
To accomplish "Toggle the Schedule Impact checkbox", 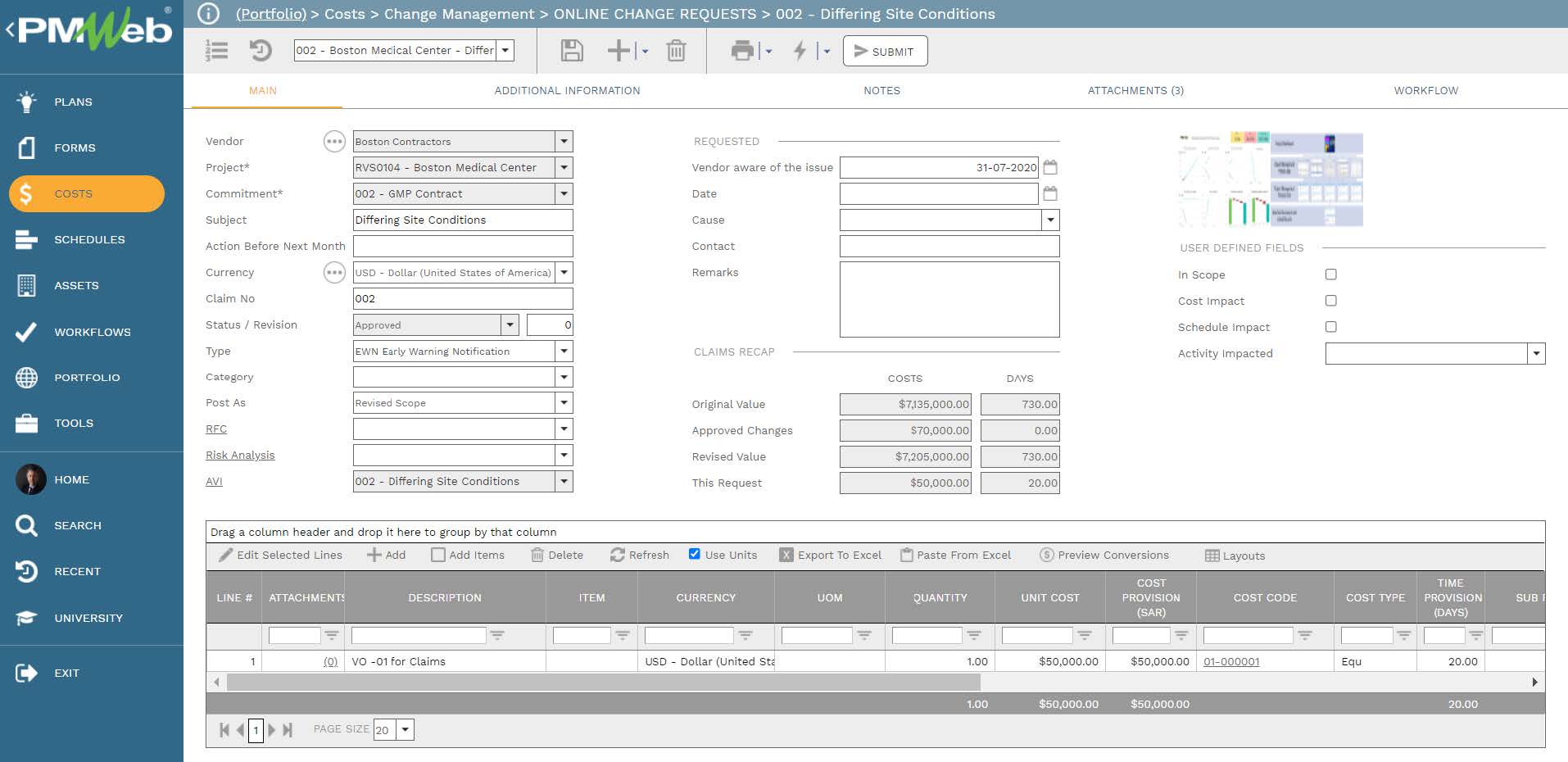I will (x=1331, y=327).
